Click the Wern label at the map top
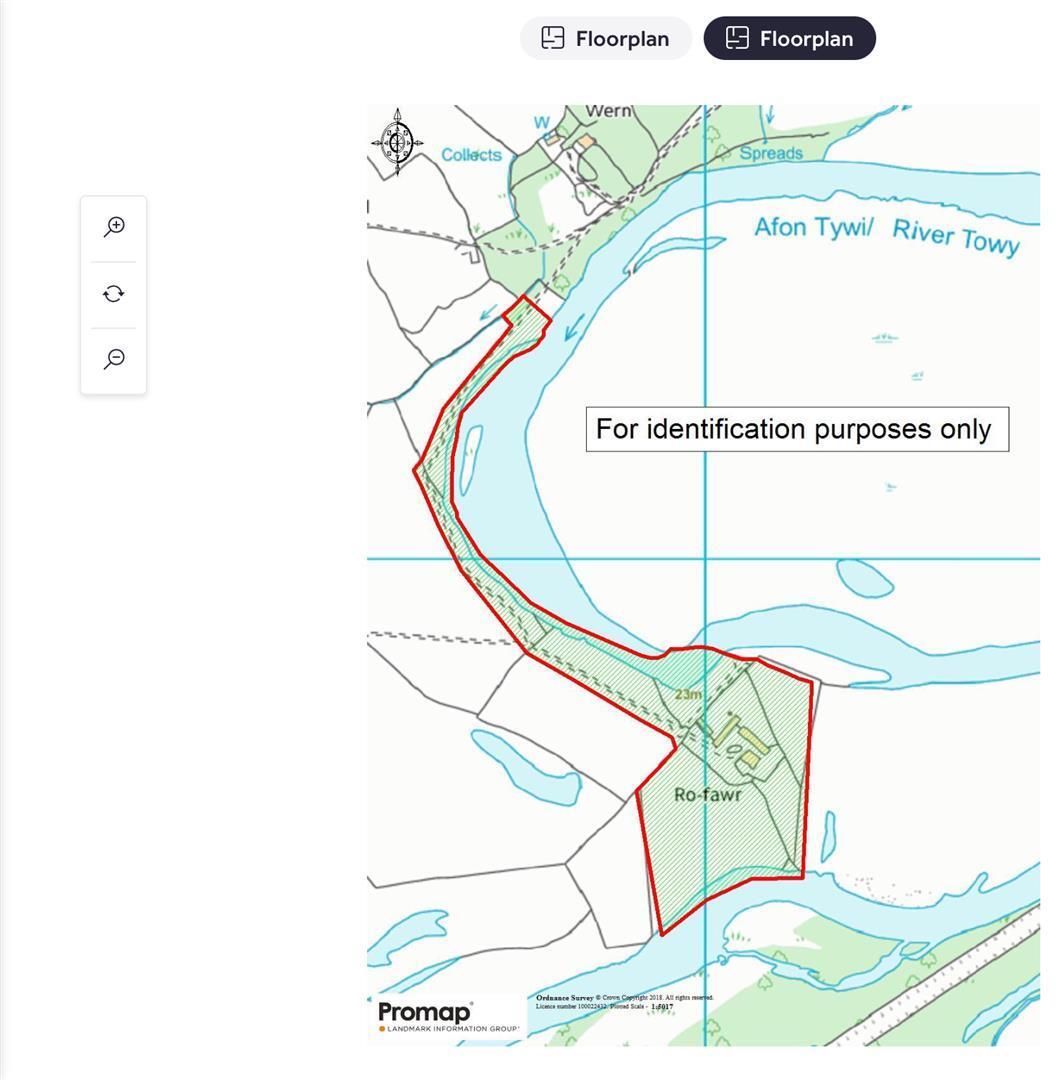The image size is (1056, 1080). coord(608,111)
